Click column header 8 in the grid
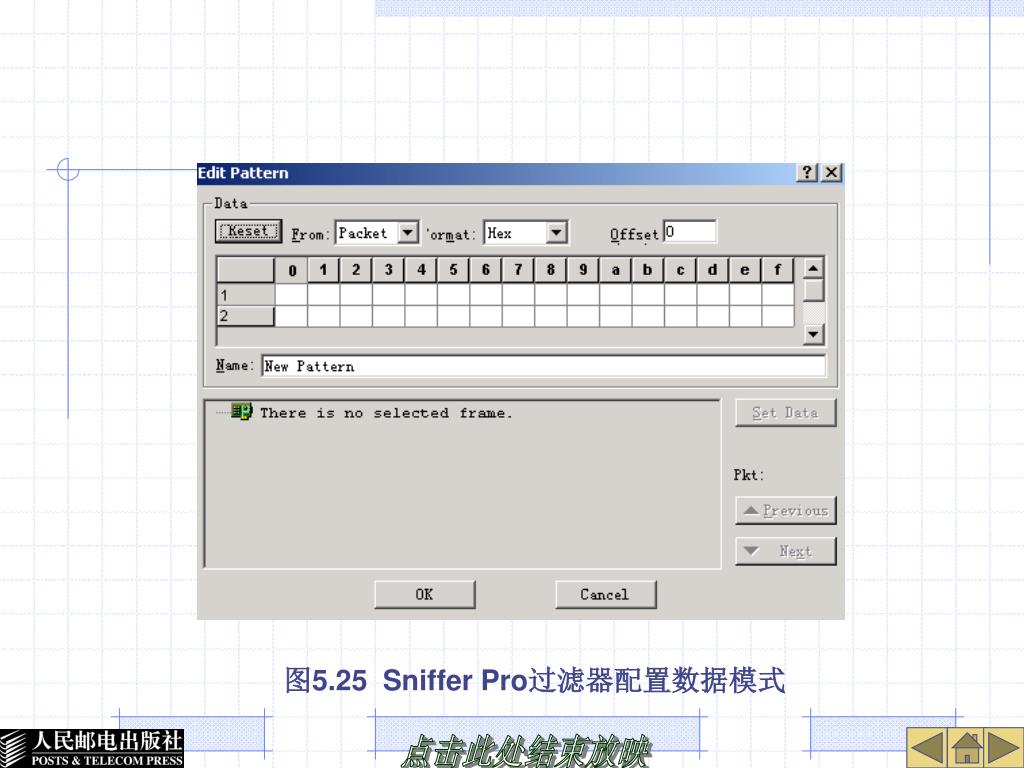This screenshot has height=768, width=1024. (551, 270)
